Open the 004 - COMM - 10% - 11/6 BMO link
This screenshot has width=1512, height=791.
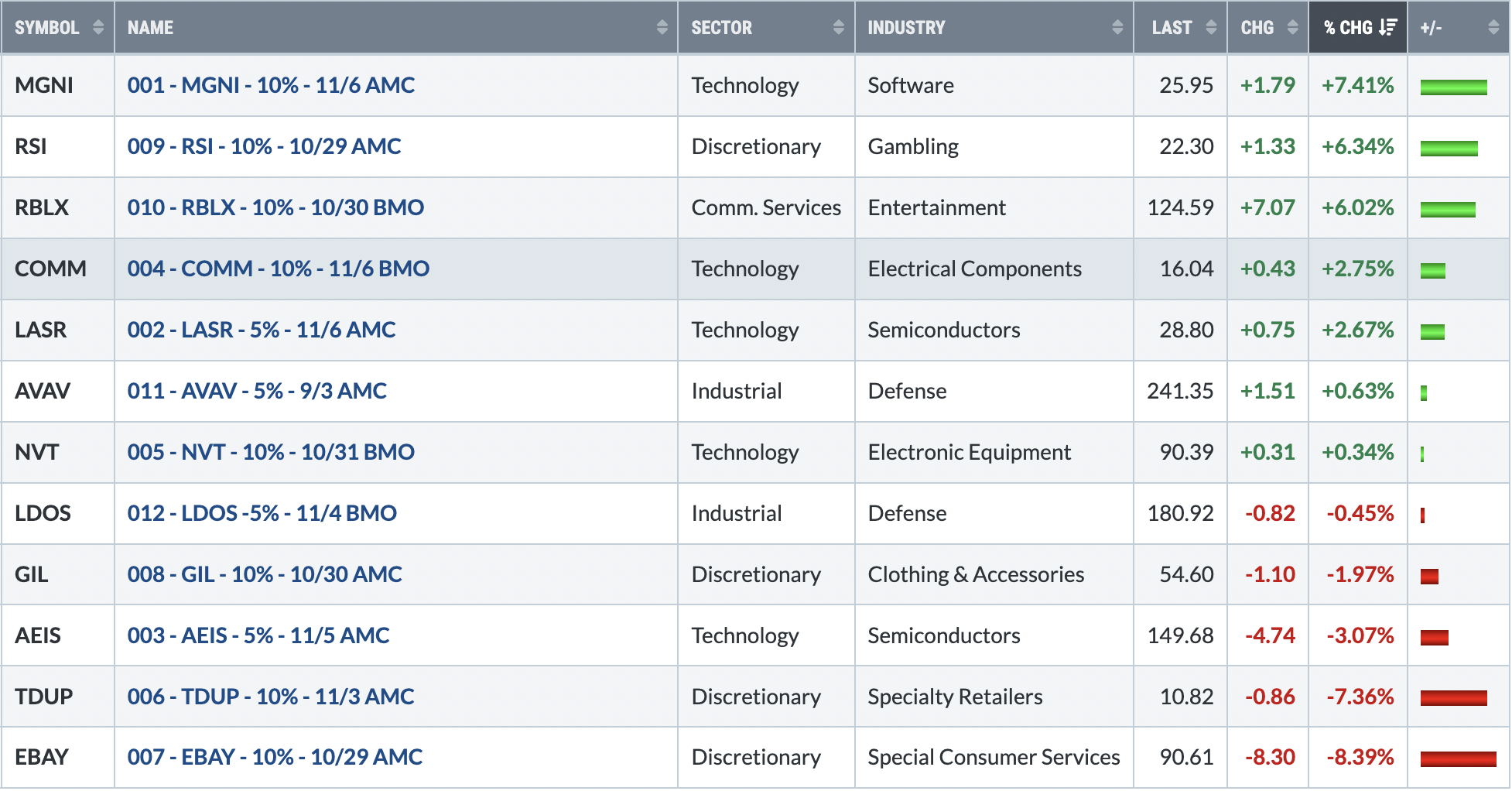tap(278, 269)
